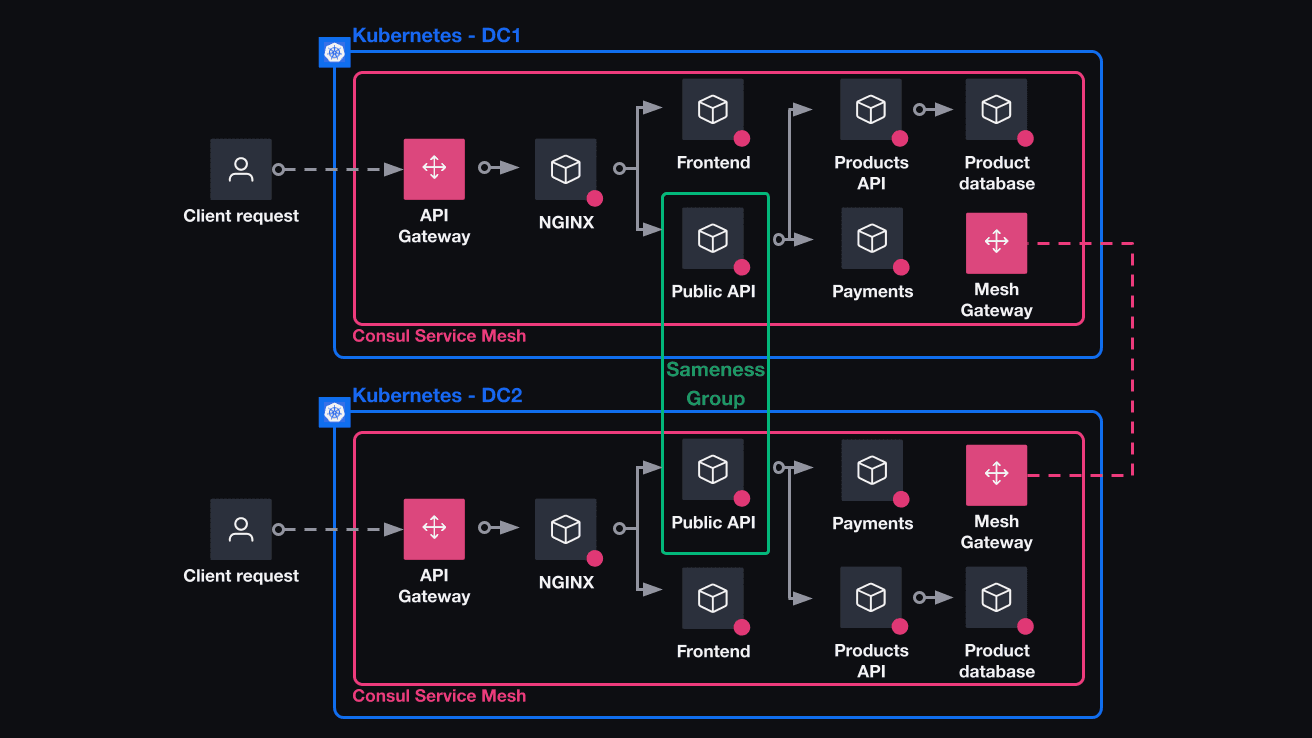Select the Public API icon in DC2
The height and width of the screenshot is (738, 1312).
[713, 469]
